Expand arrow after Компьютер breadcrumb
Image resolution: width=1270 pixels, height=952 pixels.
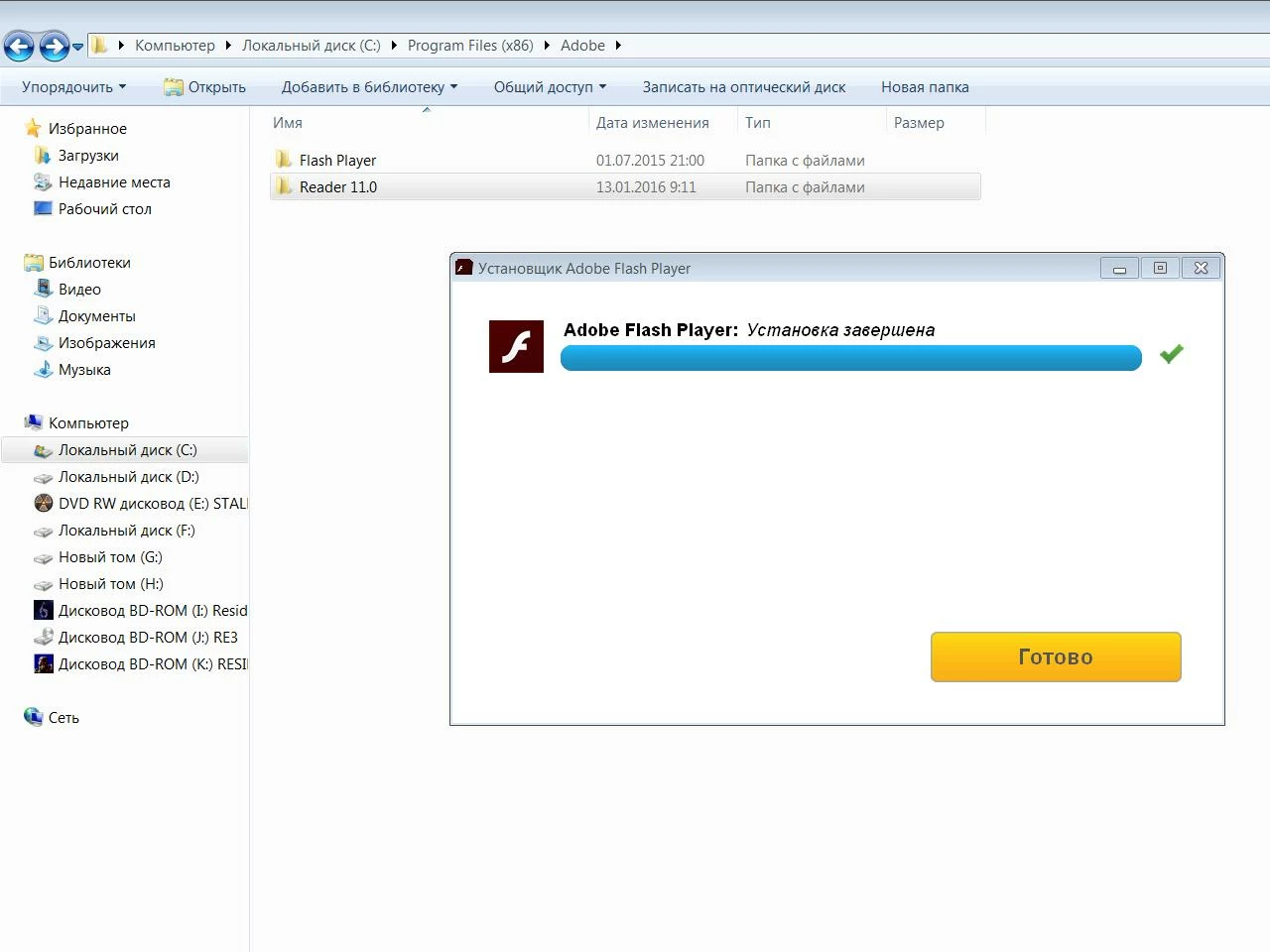229,46
